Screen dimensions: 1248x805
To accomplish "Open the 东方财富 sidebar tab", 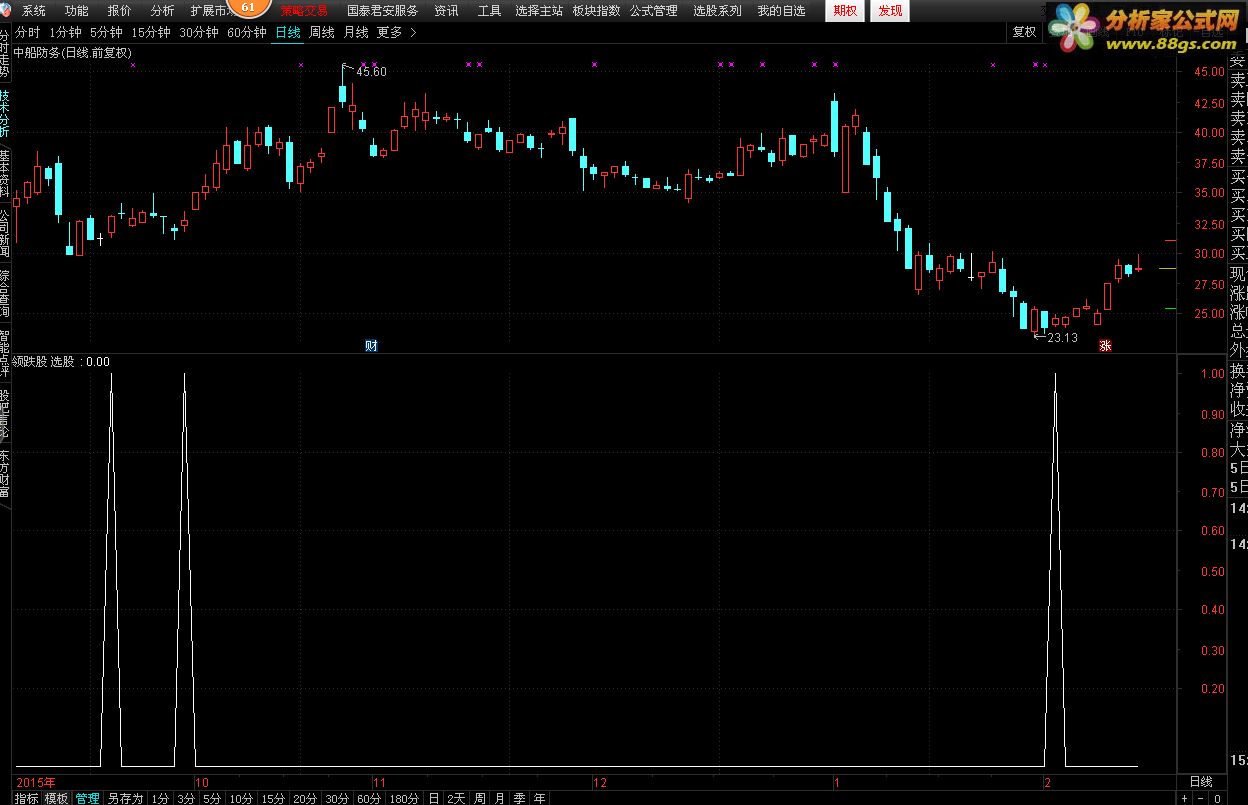I will coord(5,473).
